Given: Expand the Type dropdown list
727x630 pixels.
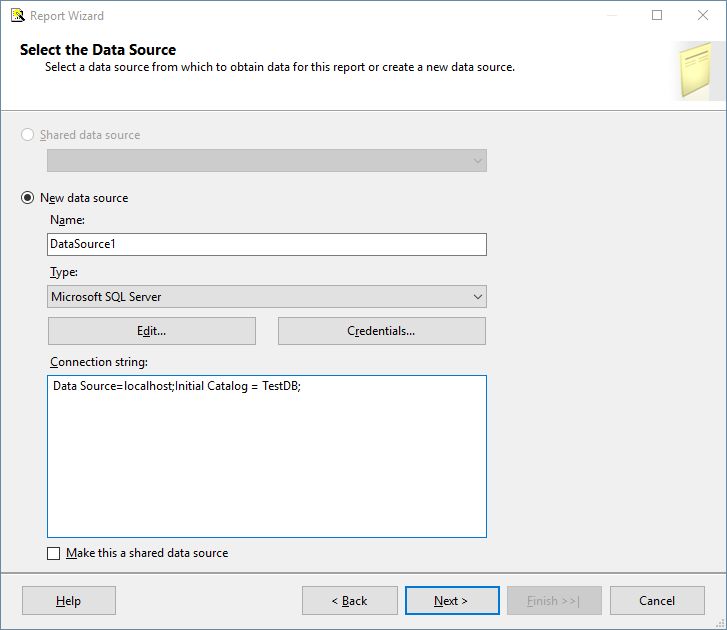Looking at the screenshot, I should pos(476,297).
